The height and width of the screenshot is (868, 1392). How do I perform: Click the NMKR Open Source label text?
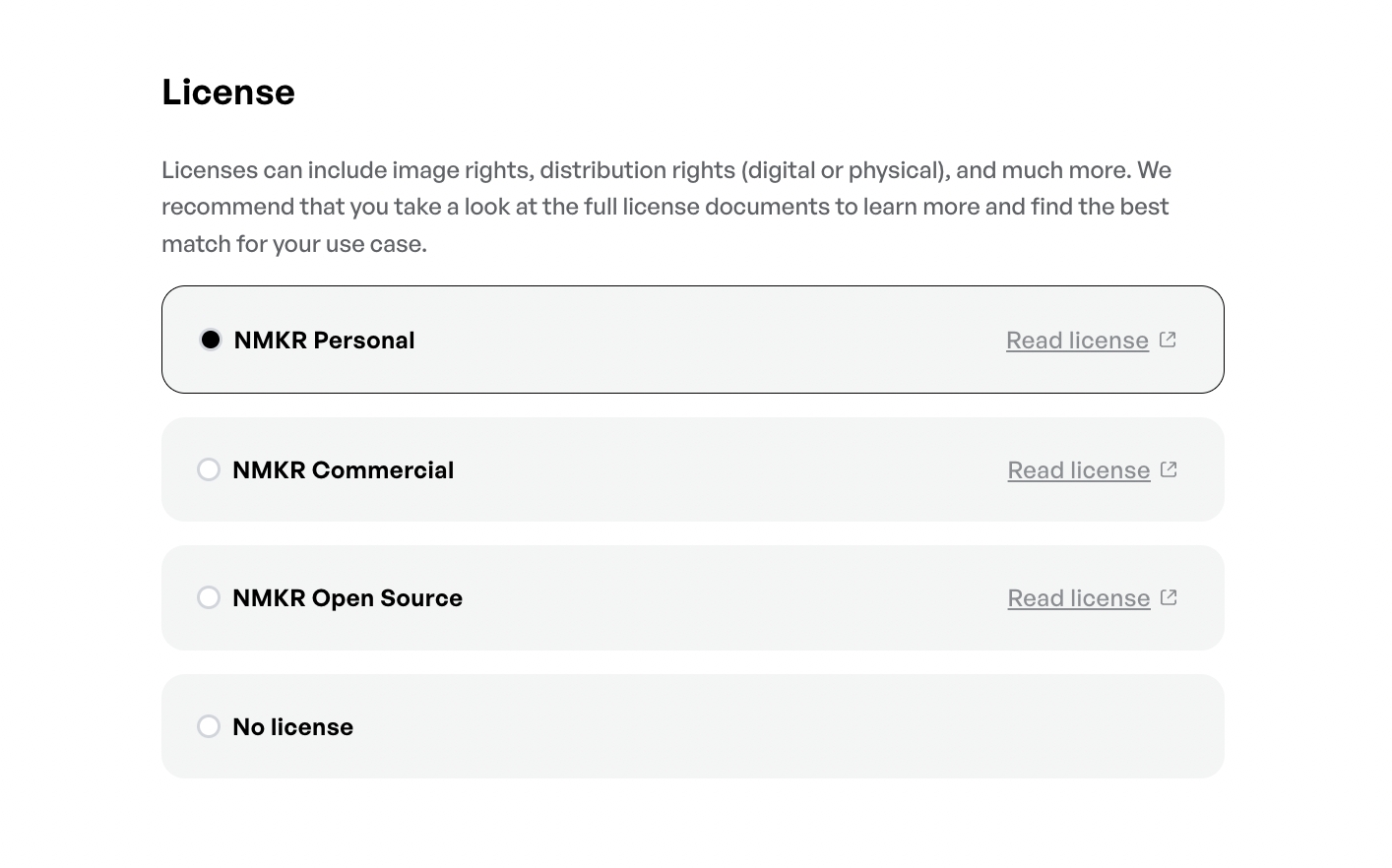[x=347, y=598]
